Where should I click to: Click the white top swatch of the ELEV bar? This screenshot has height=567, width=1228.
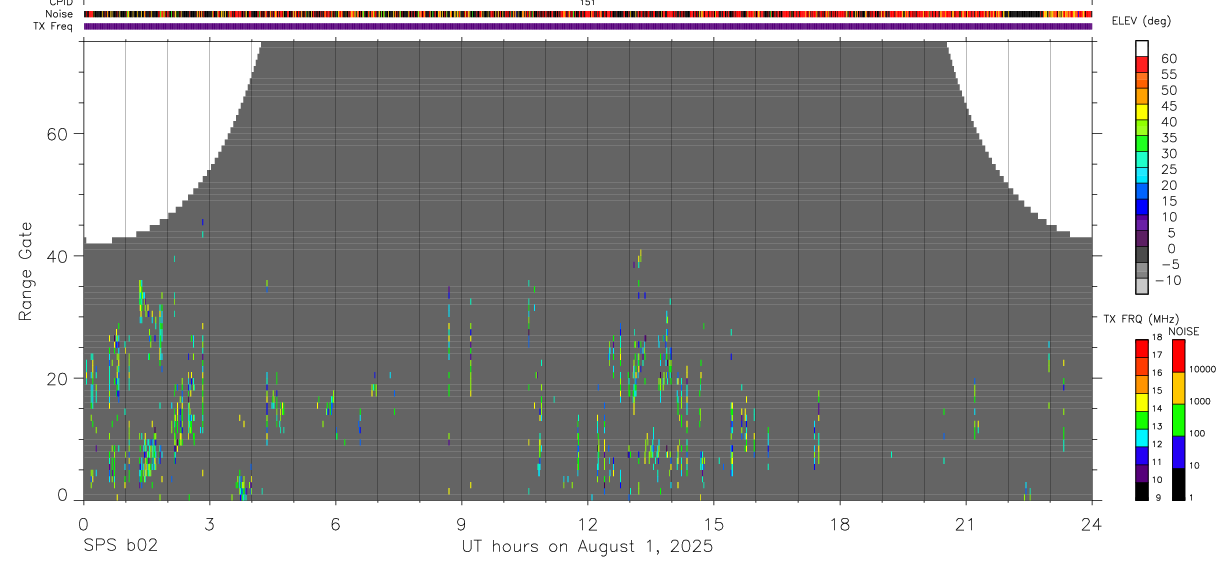coord(1142,48)
